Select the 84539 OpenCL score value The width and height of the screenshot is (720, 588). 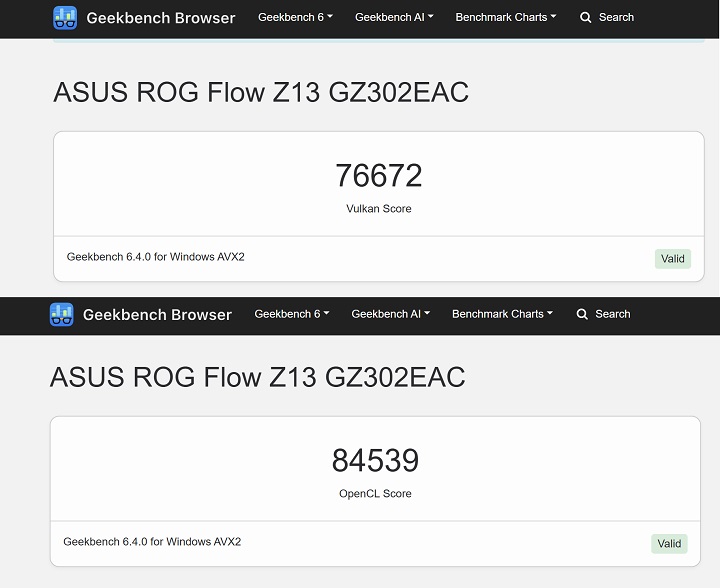click(375, 460)
